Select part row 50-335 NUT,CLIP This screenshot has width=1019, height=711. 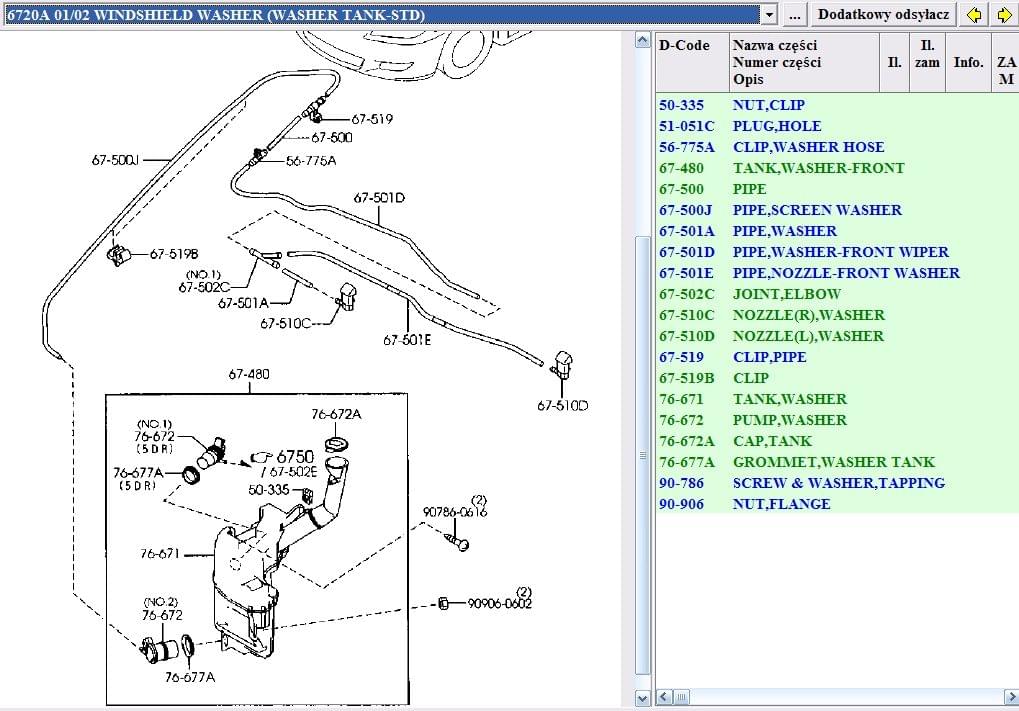pos(837,105)
